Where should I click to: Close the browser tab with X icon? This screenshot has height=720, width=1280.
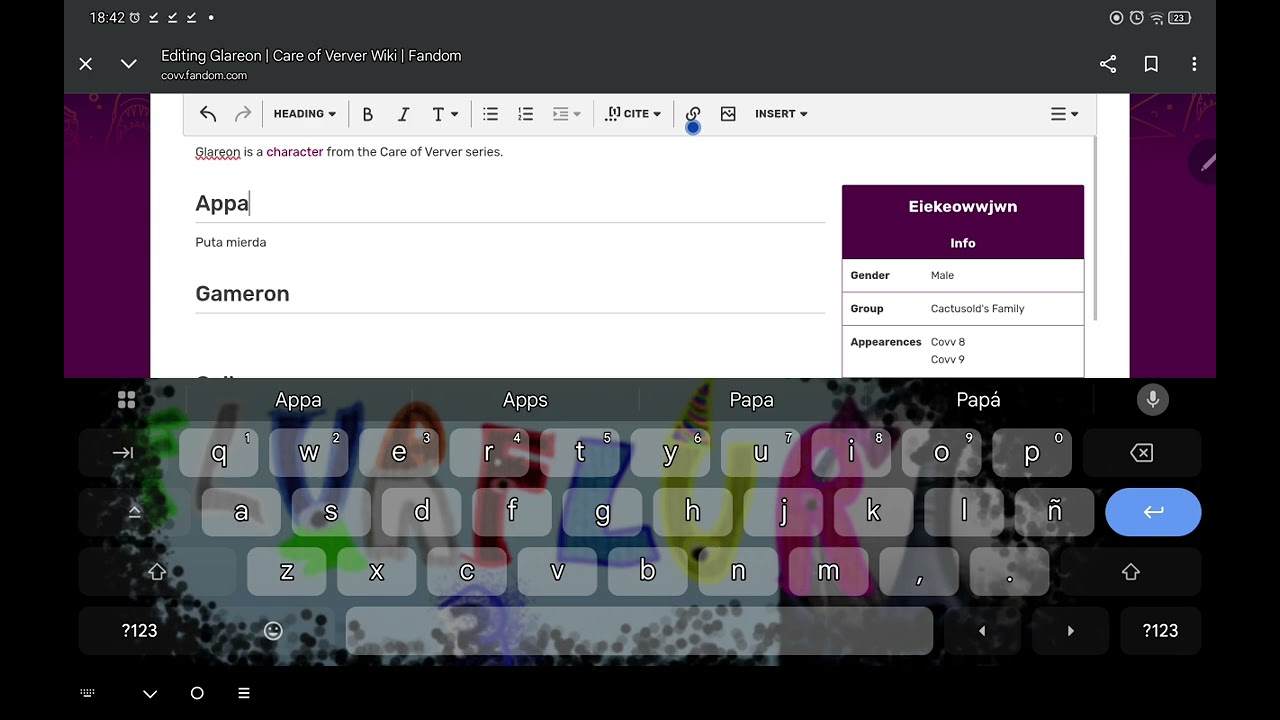[x=86, y=64]
